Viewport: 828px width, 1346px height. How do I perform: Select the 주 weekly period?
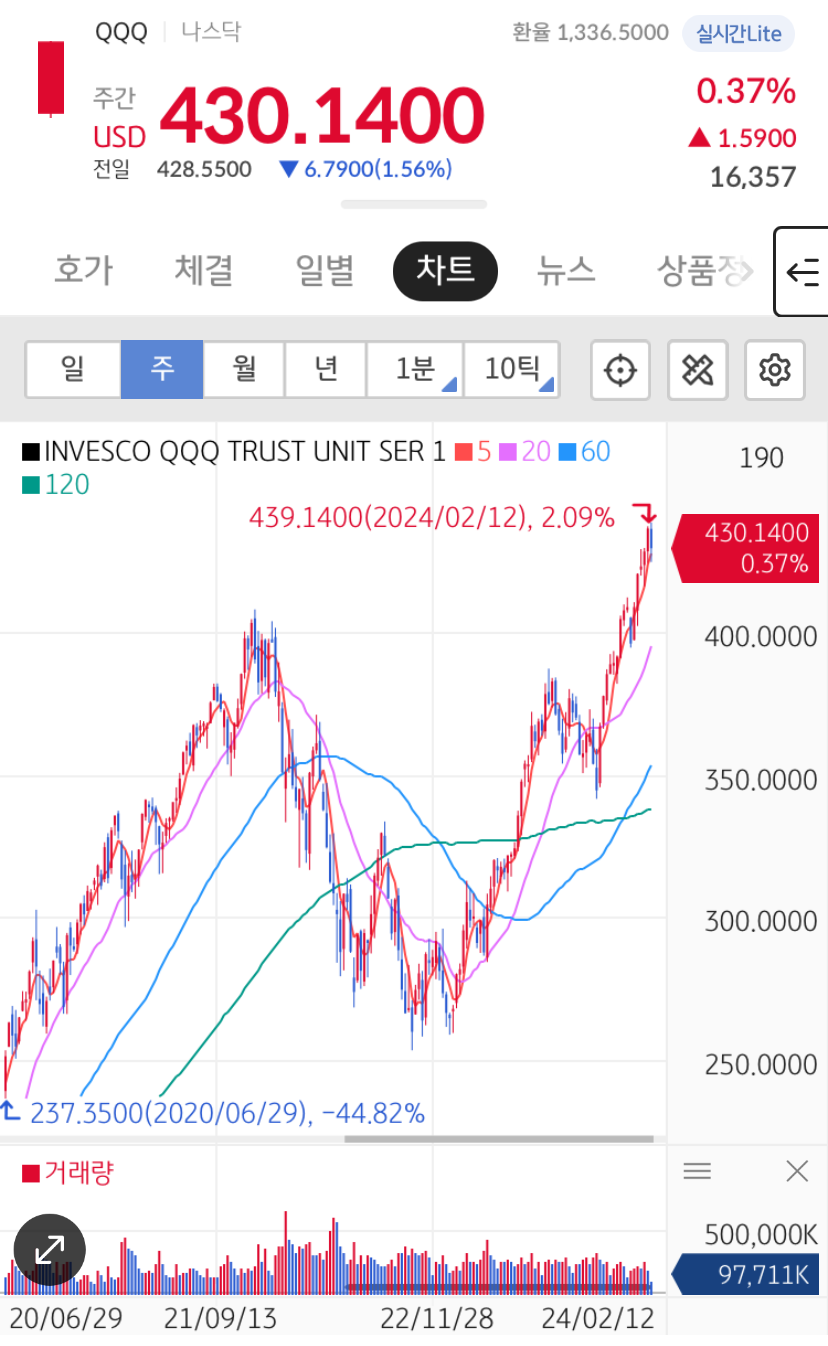[x=162, y=370]
